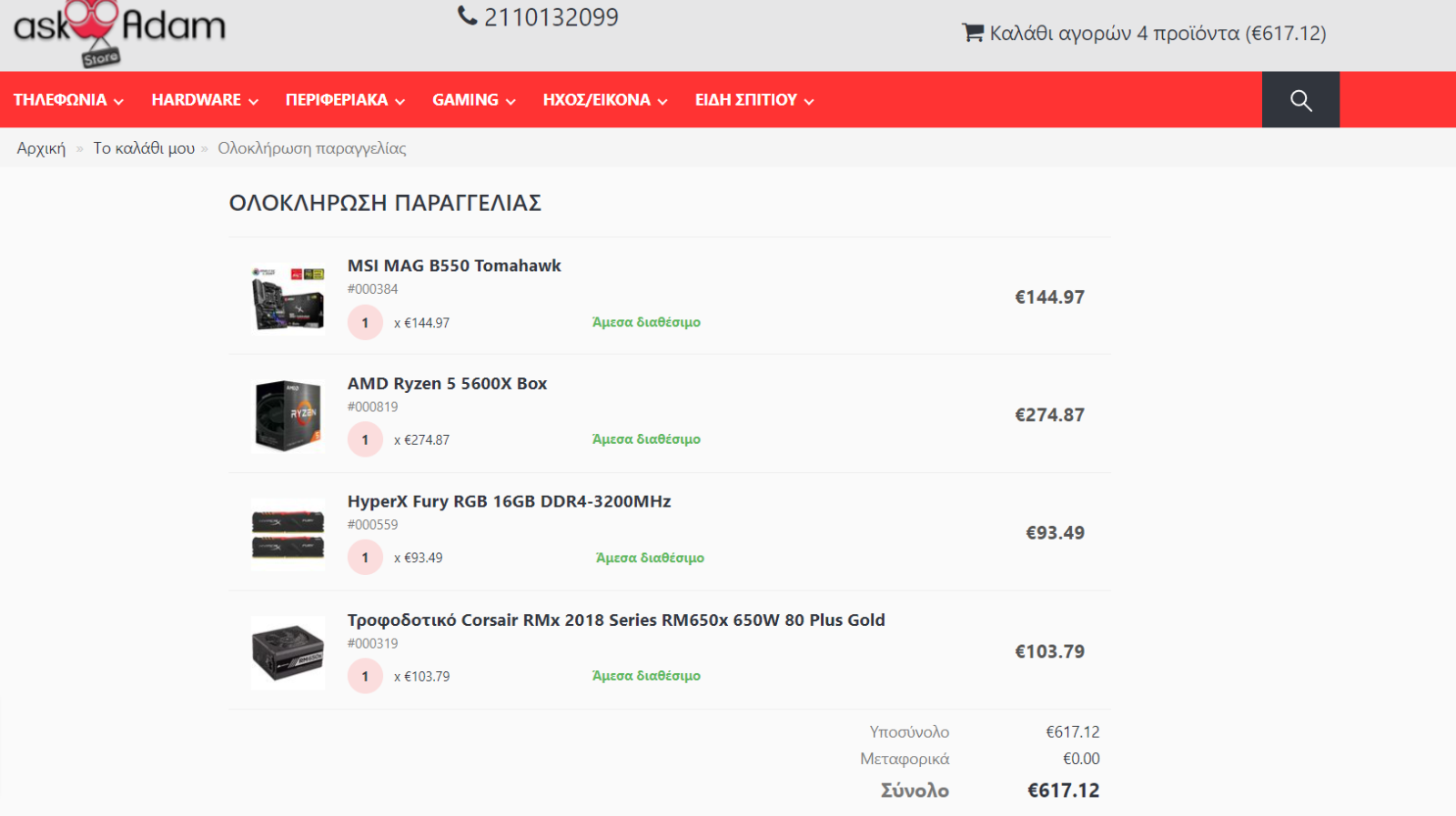This screenshot has height=816, width=1456.
Task: Click line total €103.79
Action: pos(1050,651)
